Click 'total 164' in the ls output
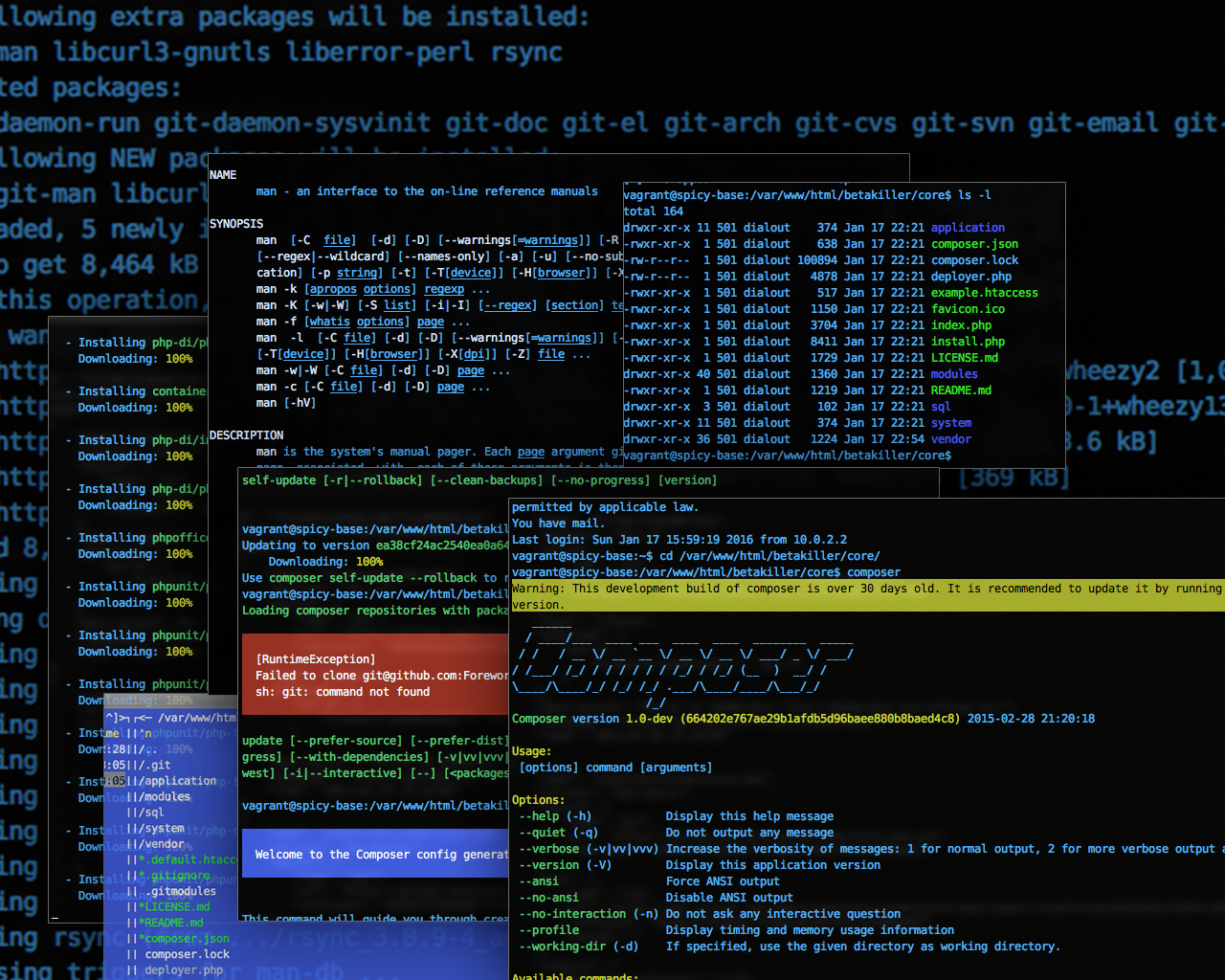Viewport: 1225px width, 980px height. tap(654, 212)
